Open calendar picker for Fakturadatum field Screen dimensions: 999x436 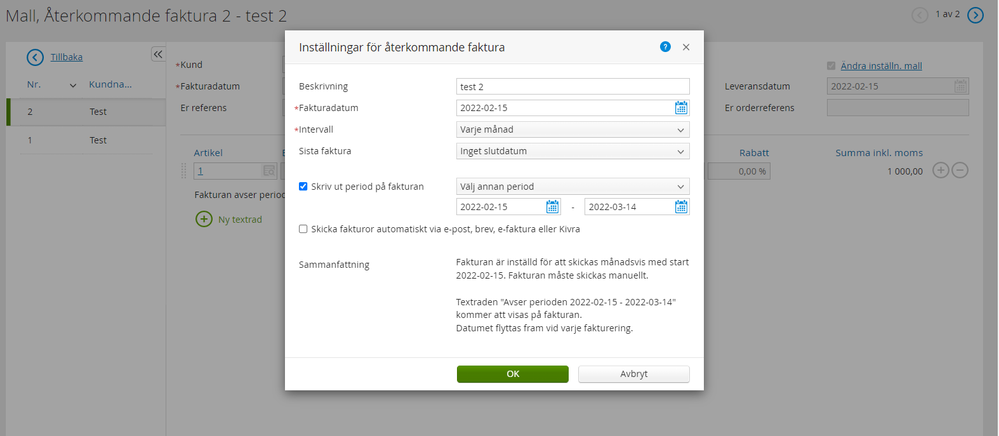pos(681,108)
